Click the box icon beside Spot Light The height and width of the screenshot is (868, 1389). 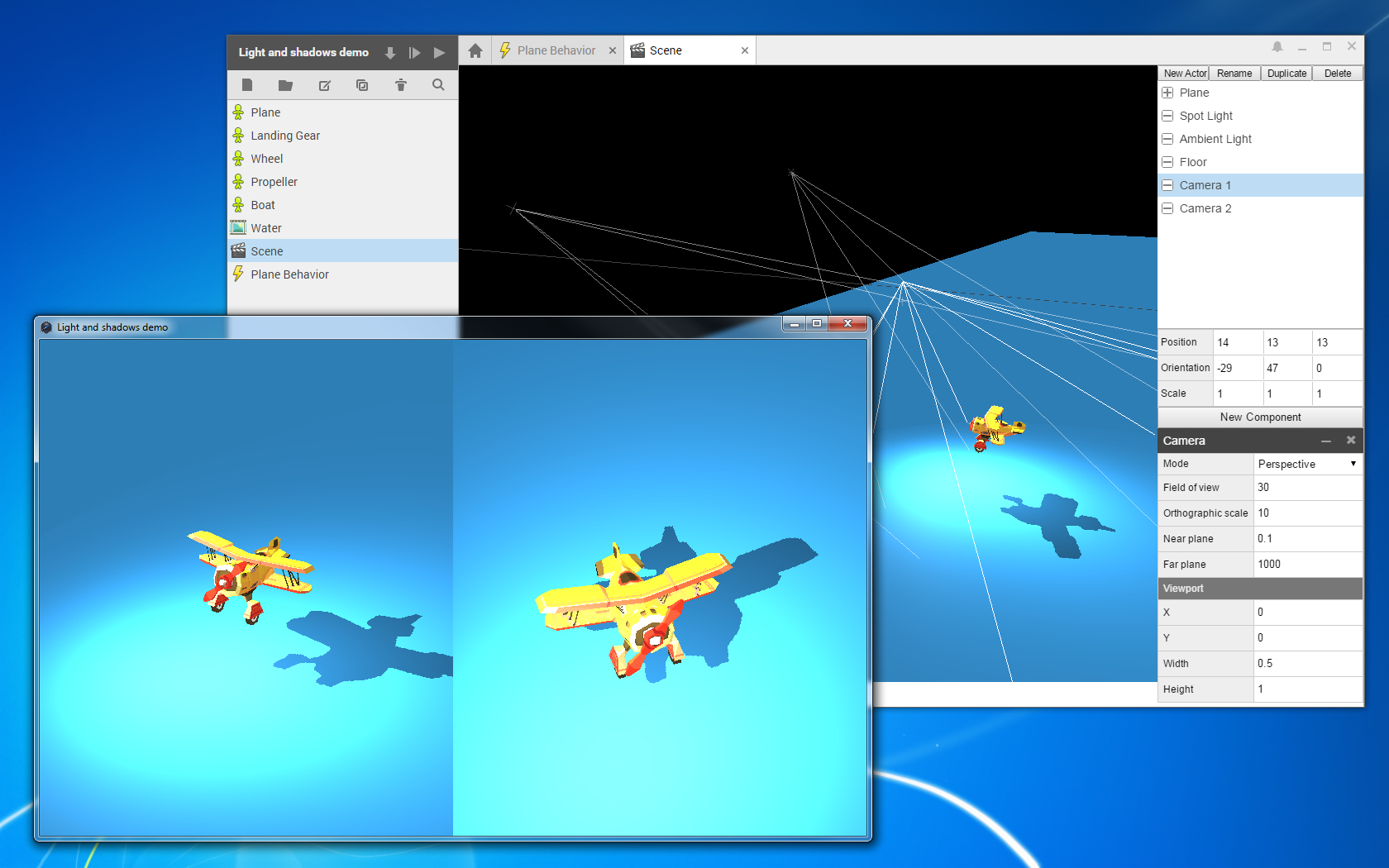(x=1167, y=116)
